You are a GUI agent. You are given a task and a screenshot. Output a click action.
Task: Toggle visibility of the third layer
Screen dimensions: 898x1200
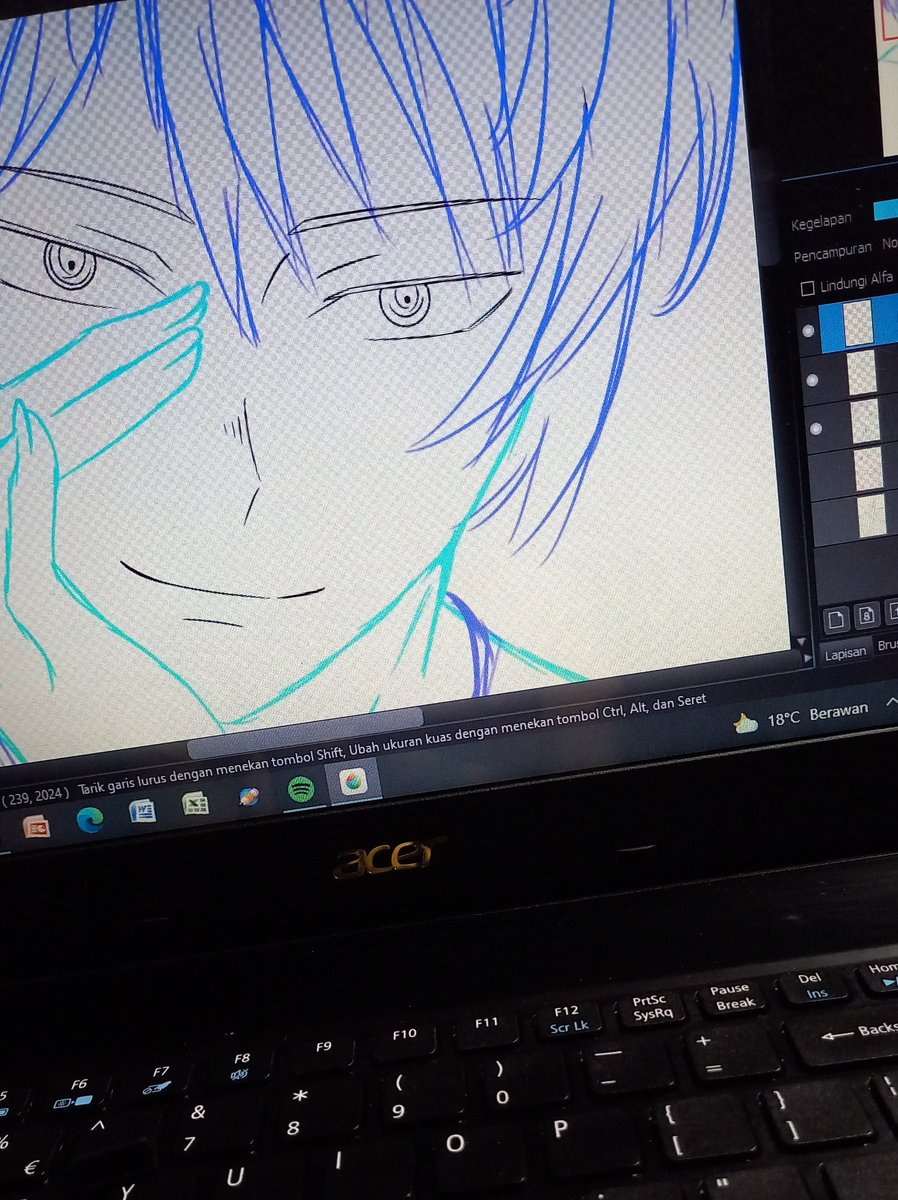814,429
